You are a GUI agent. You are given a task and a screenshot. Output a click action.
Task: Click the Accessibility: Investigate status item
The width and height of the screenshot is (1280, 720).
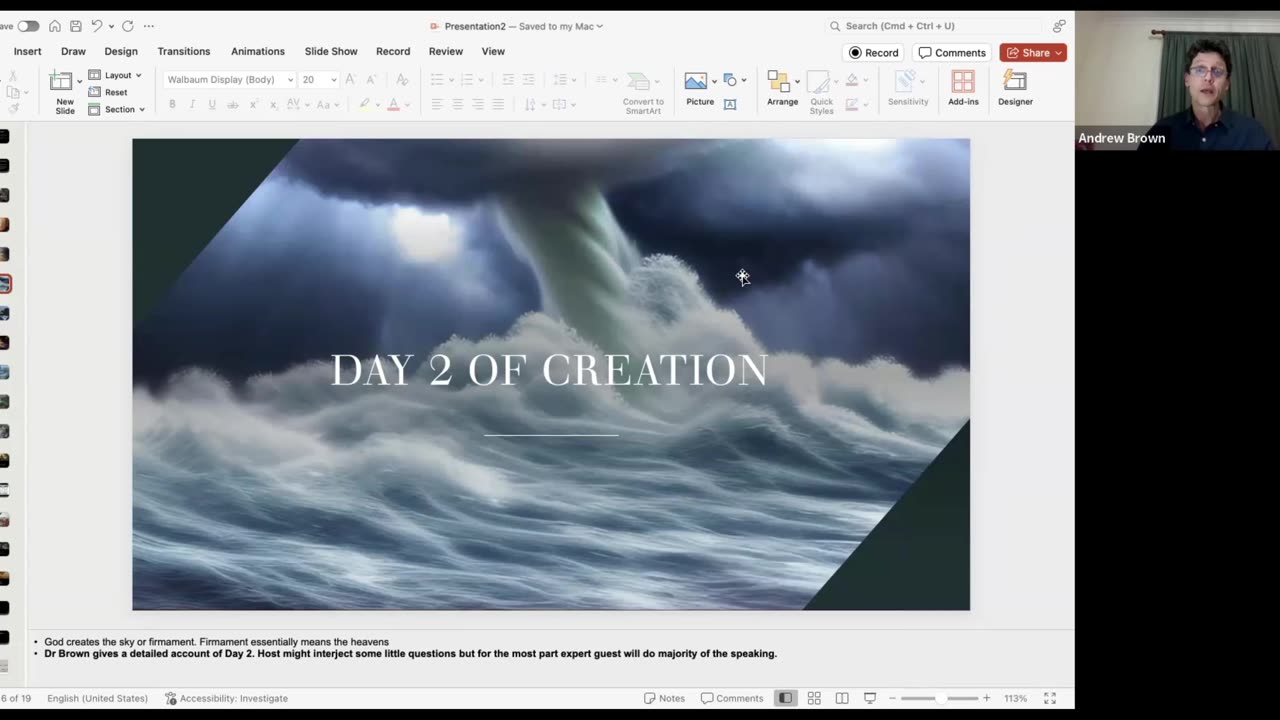[x=226, y=698]
